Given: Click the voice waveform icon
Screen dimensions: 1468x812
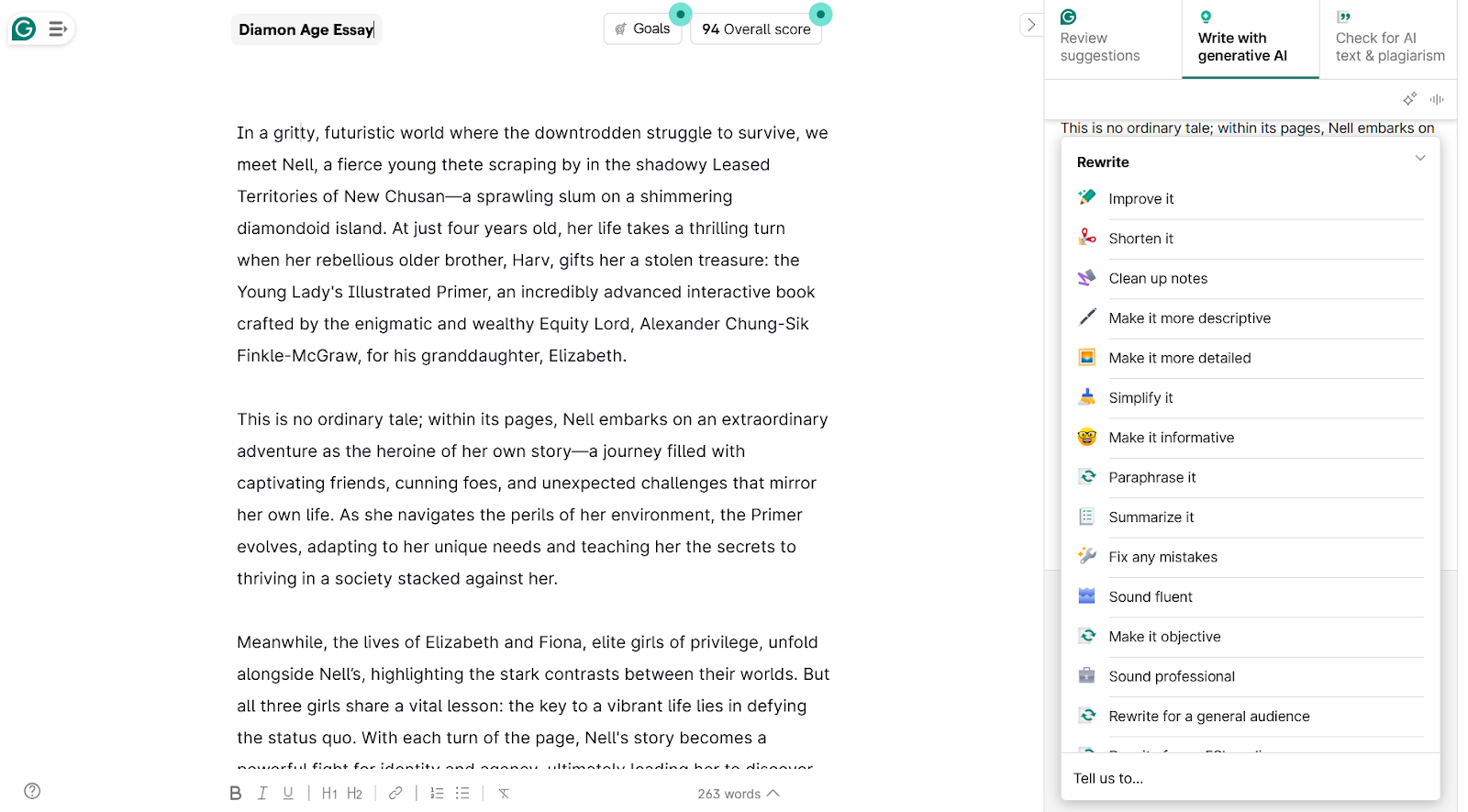Looking at the screenshot, I should click(1437, 99).
